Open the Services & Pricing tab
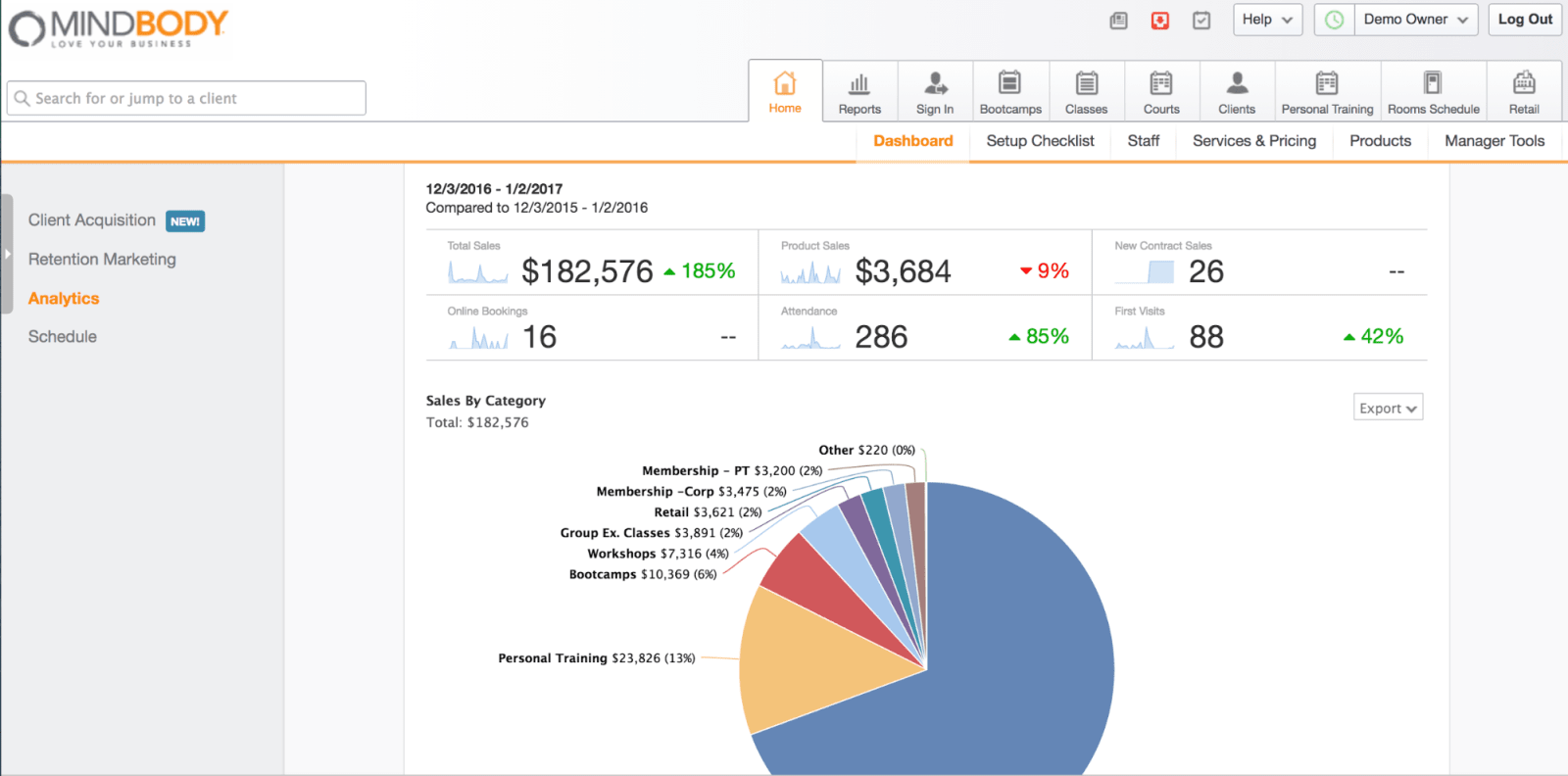Screen dimensions: 1568x776 click(x=1254, y=141)
